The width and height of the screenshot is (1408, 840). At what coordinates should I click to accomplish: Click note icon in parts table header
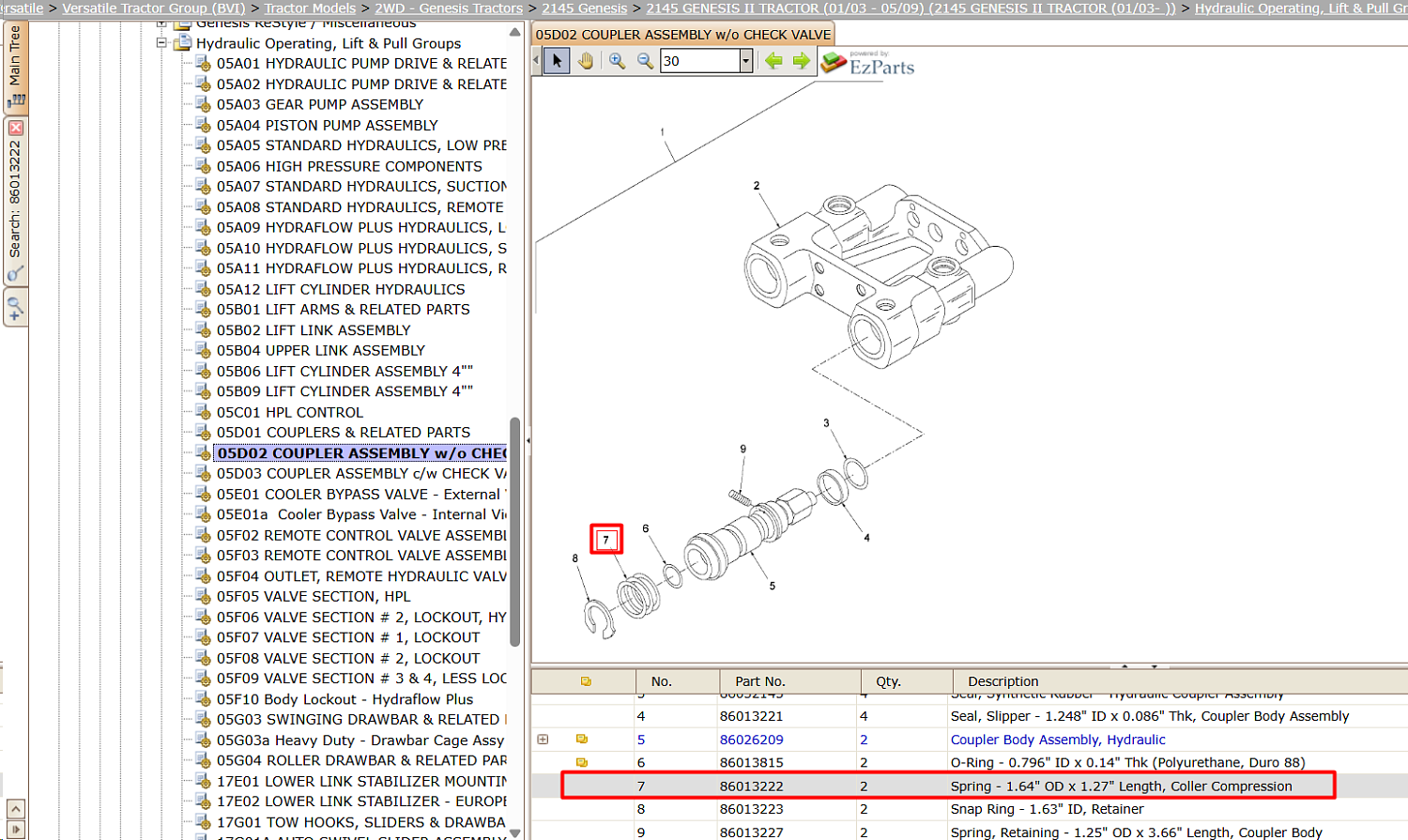586,681
